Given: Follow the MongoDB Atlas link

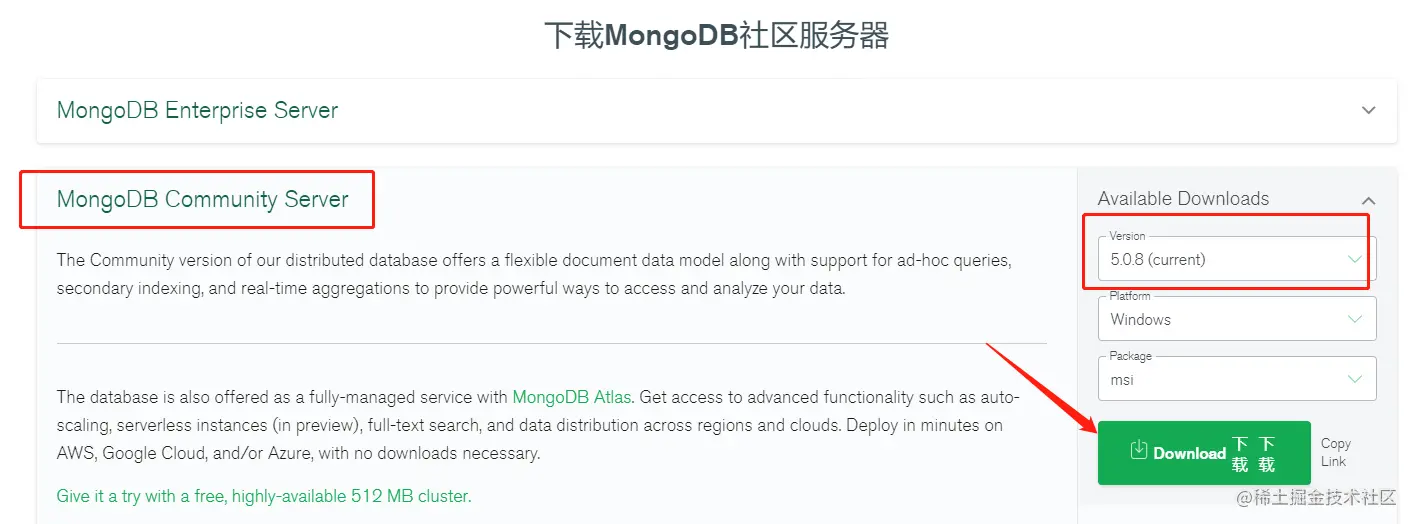Looking at the screenshot, I should click(x=571, y=397).
